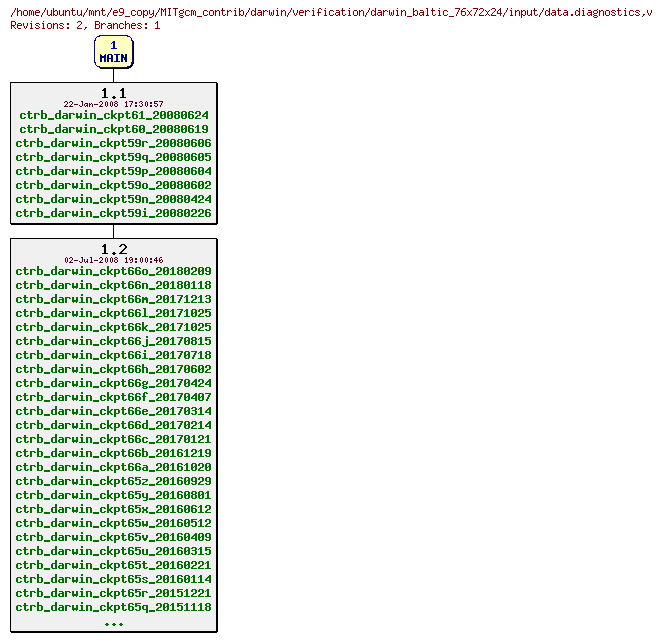Select tag ctrb_darwin_ckpt65v_20160409

tap(114, 536)
